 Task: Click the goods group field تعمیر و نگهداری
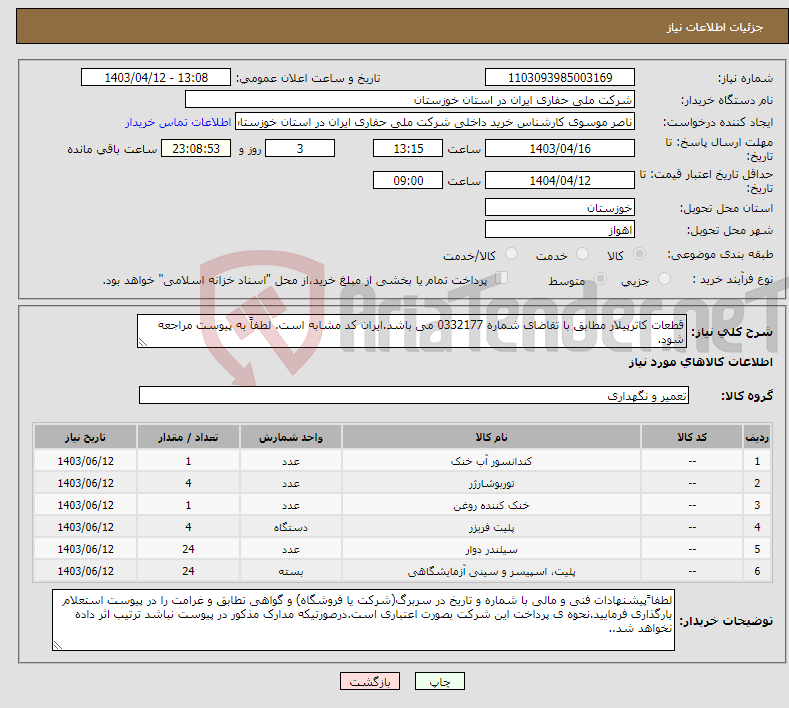414,396
